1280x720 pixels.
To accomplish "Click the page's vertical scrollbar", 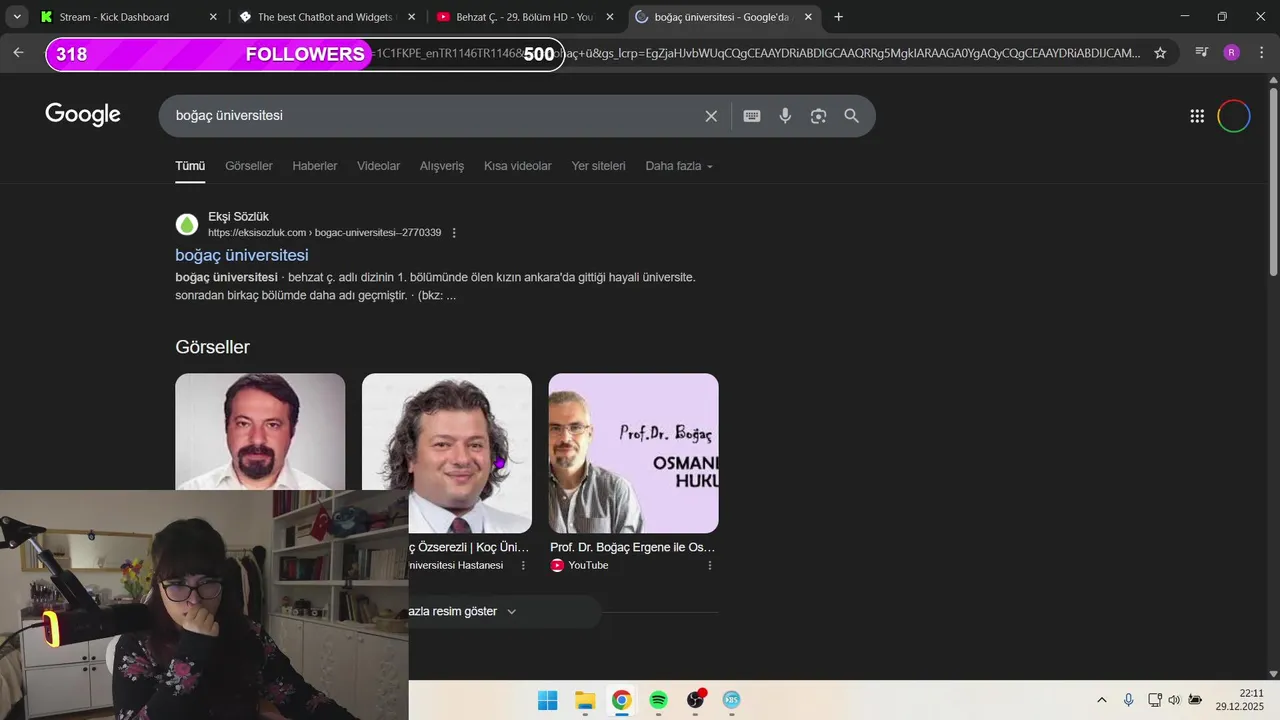I will tap(1273, 180).
